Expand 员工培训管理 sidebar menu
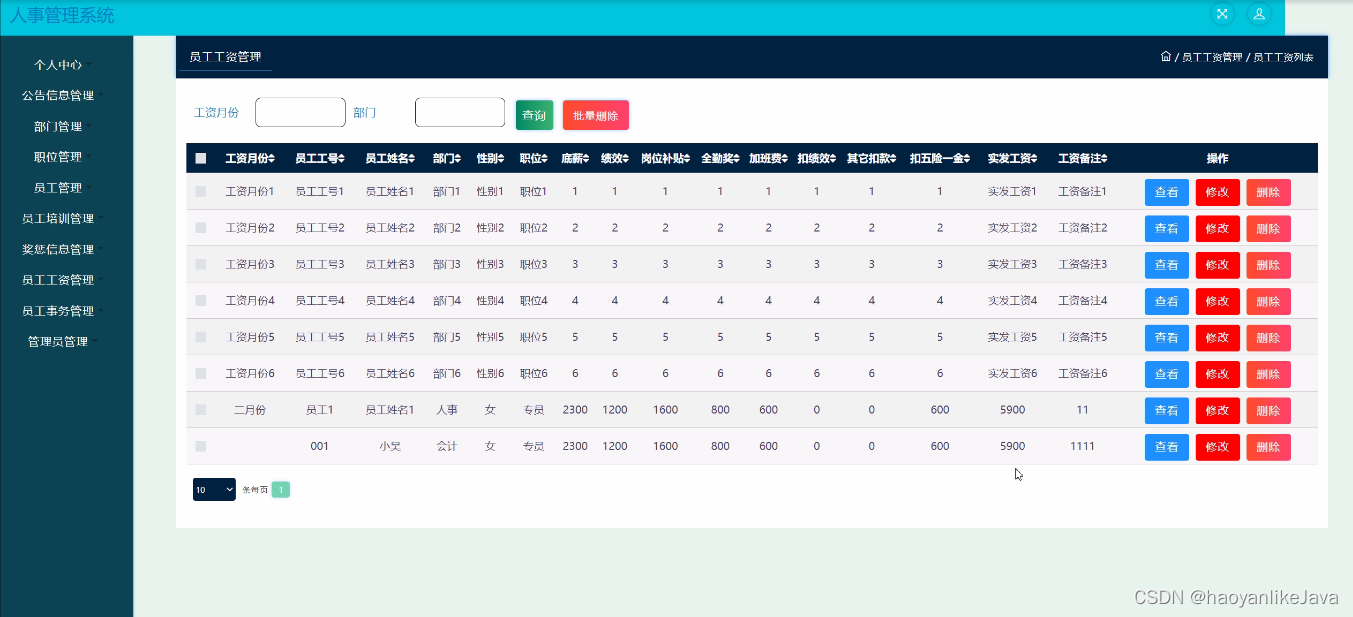The height and width of the screenshot is (617, 1353). coord(62,218)
